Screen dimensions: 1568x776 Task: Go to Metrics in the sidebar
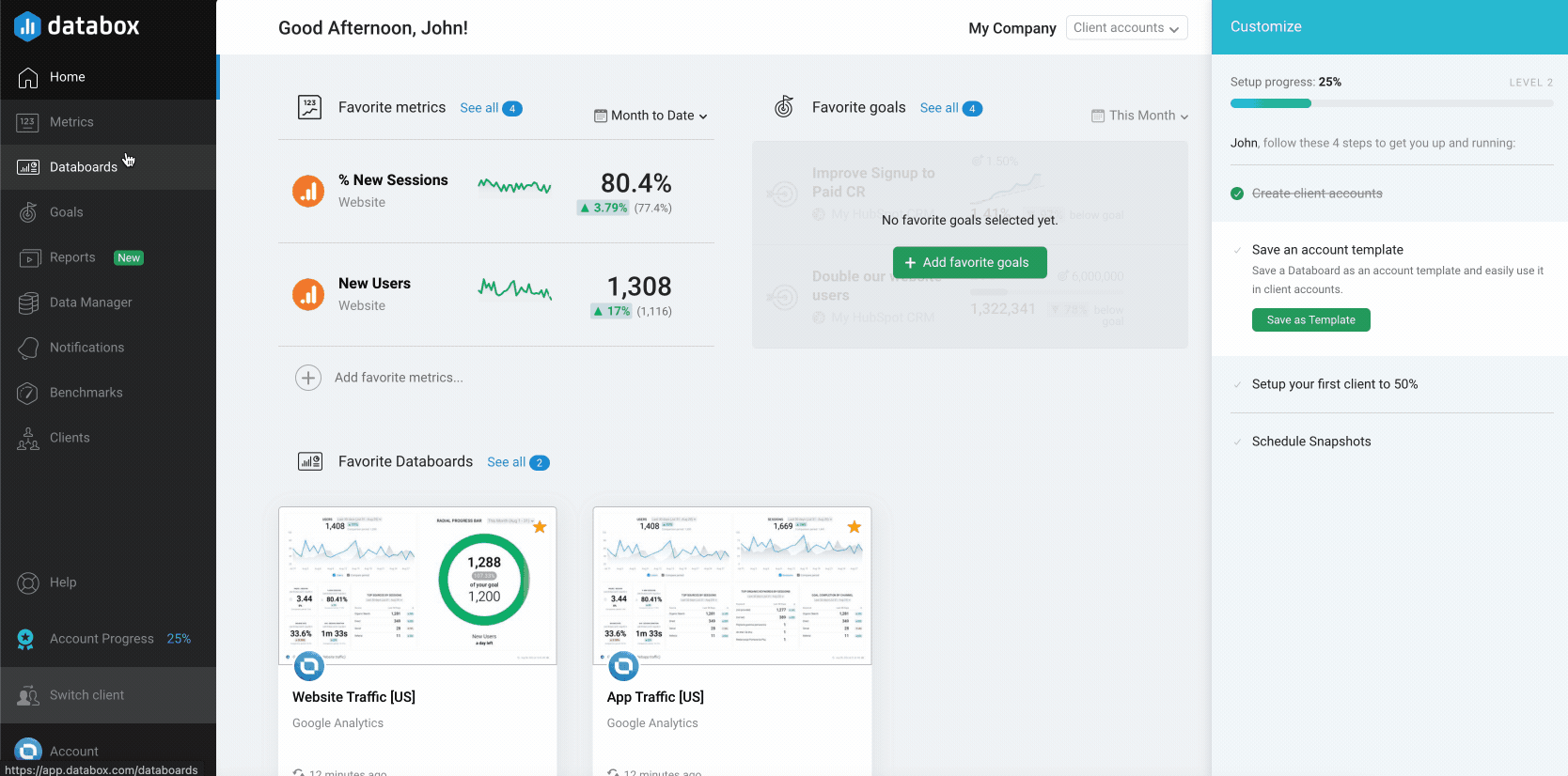(x=71, y=122)
